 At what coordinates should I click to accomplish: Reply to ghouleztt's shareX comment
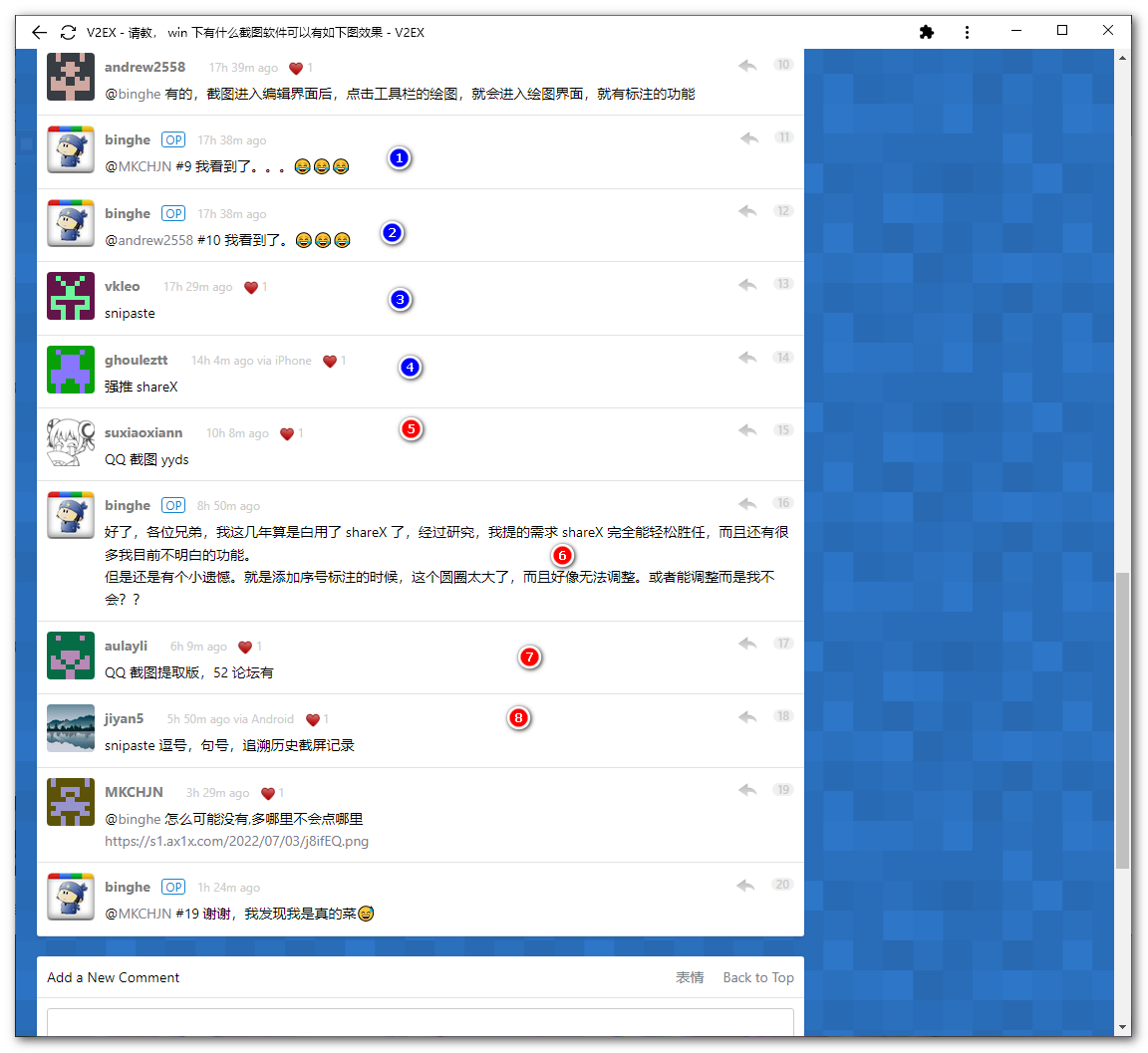(747, 358)
